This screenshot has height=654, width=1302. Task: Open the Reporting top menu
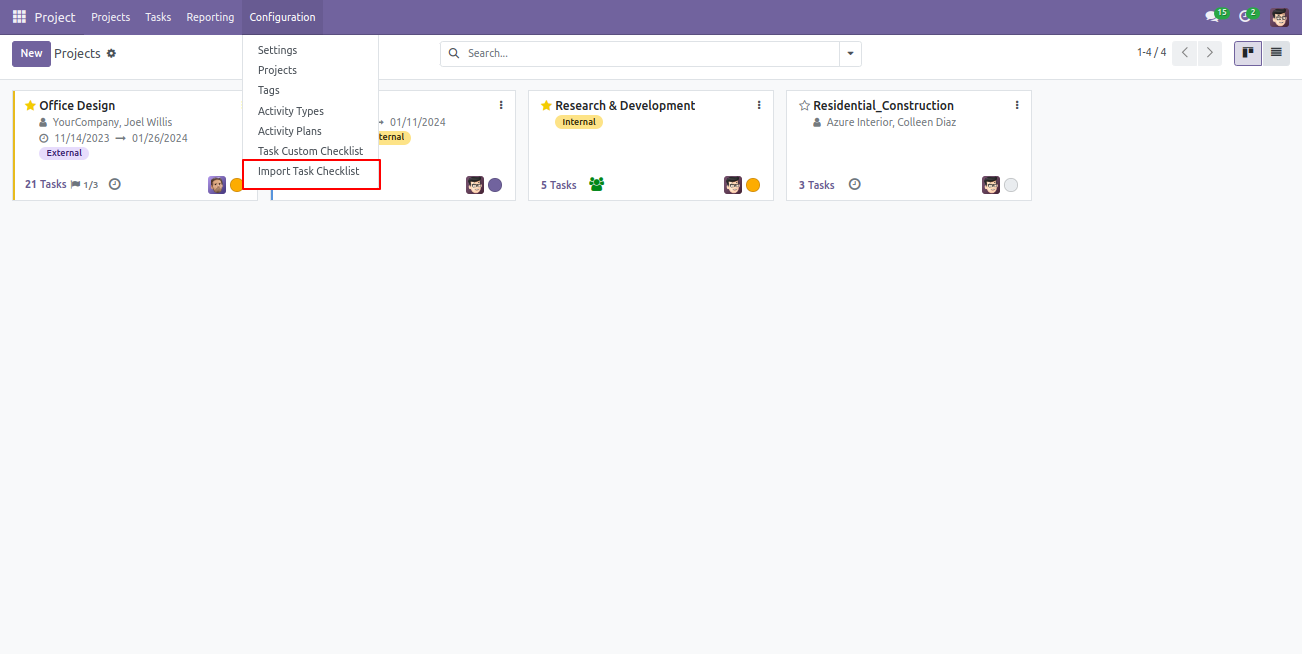210,17
